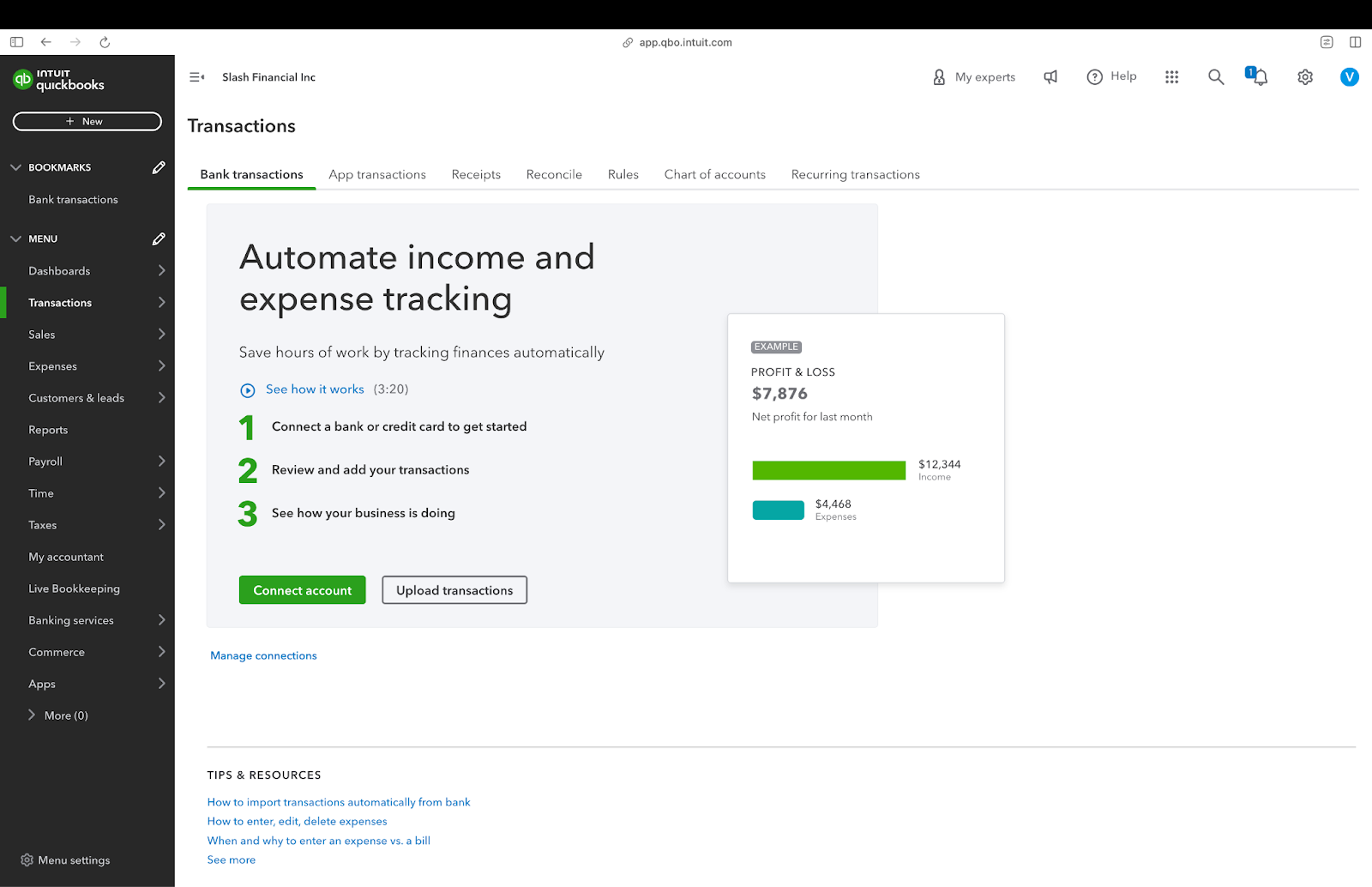This screenshot has height=887, width=1372.
Task: Expand Banking services submenu arrow
Action: [x=161, y=619]
